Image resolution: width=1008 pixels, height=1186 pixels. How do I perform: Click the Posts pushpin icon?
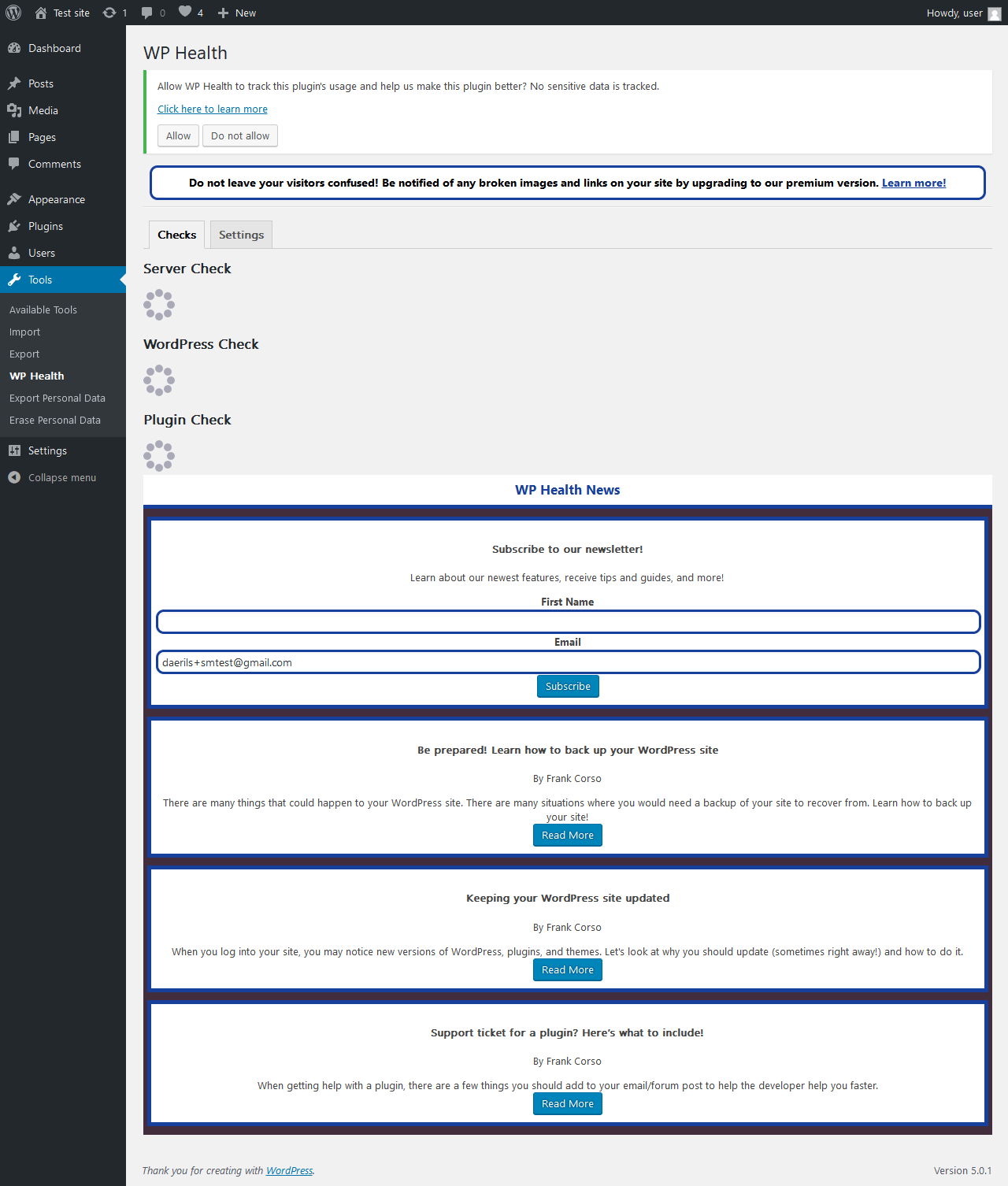coord(14,83)
